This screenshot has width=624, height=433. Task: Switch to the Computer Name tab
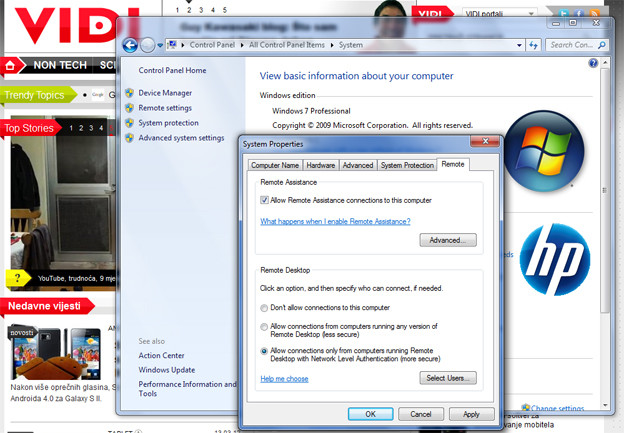pyautogui.click(x=274, y=165)
